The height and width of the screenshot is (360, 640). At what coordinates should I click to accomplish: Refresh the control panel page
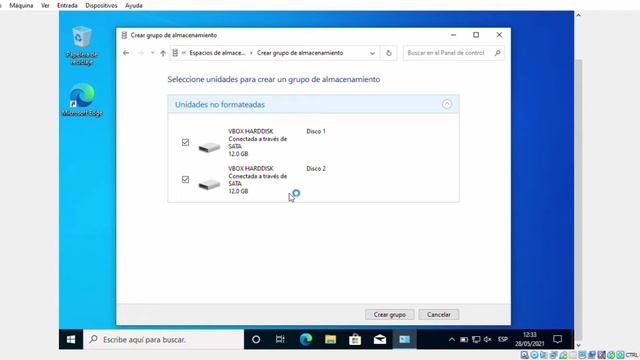[x=389, y=53]
